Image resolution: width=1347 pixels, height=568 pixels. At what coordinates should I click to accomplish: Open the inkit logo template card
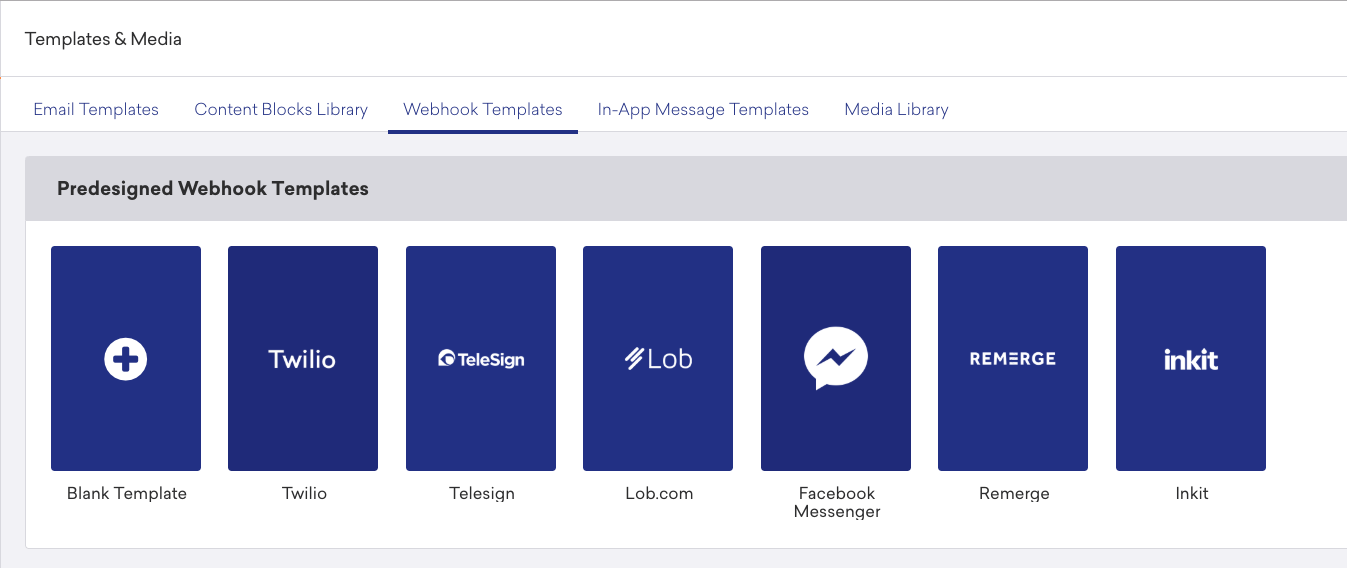(x=1191, y=358)
